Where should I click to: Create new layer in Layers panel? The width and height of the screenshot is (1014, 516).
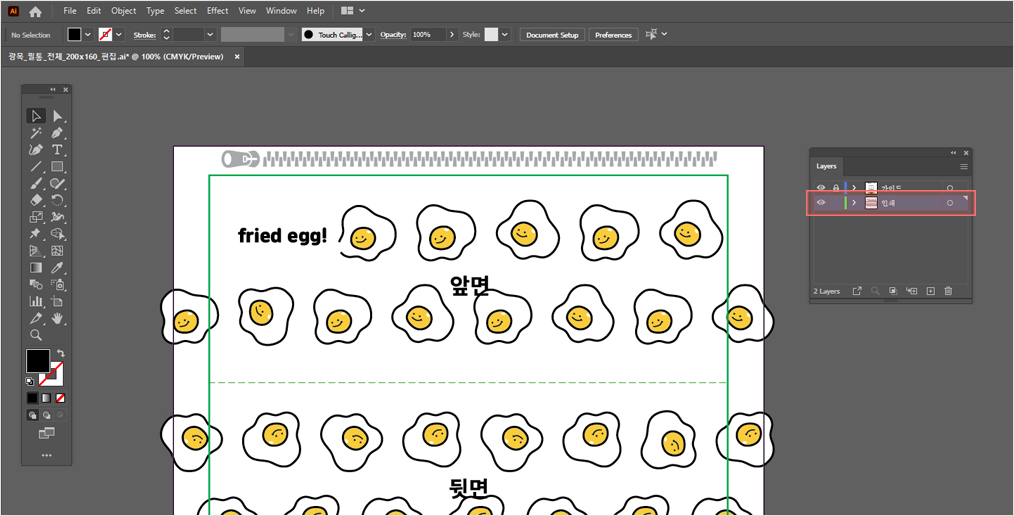931,291
